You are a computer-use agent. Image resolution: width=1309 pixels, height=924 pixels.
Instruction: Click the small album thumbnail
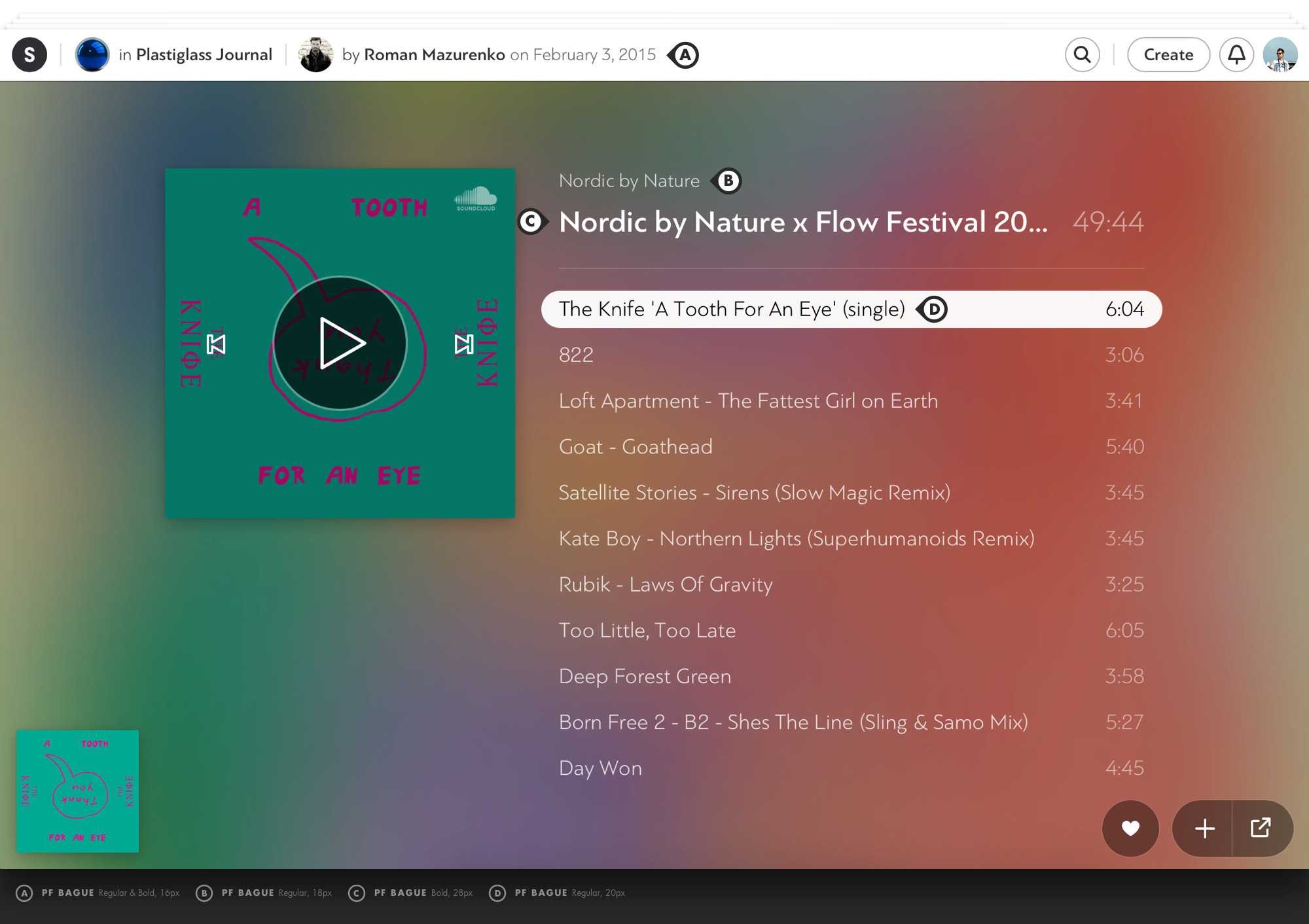click(77, 791)
